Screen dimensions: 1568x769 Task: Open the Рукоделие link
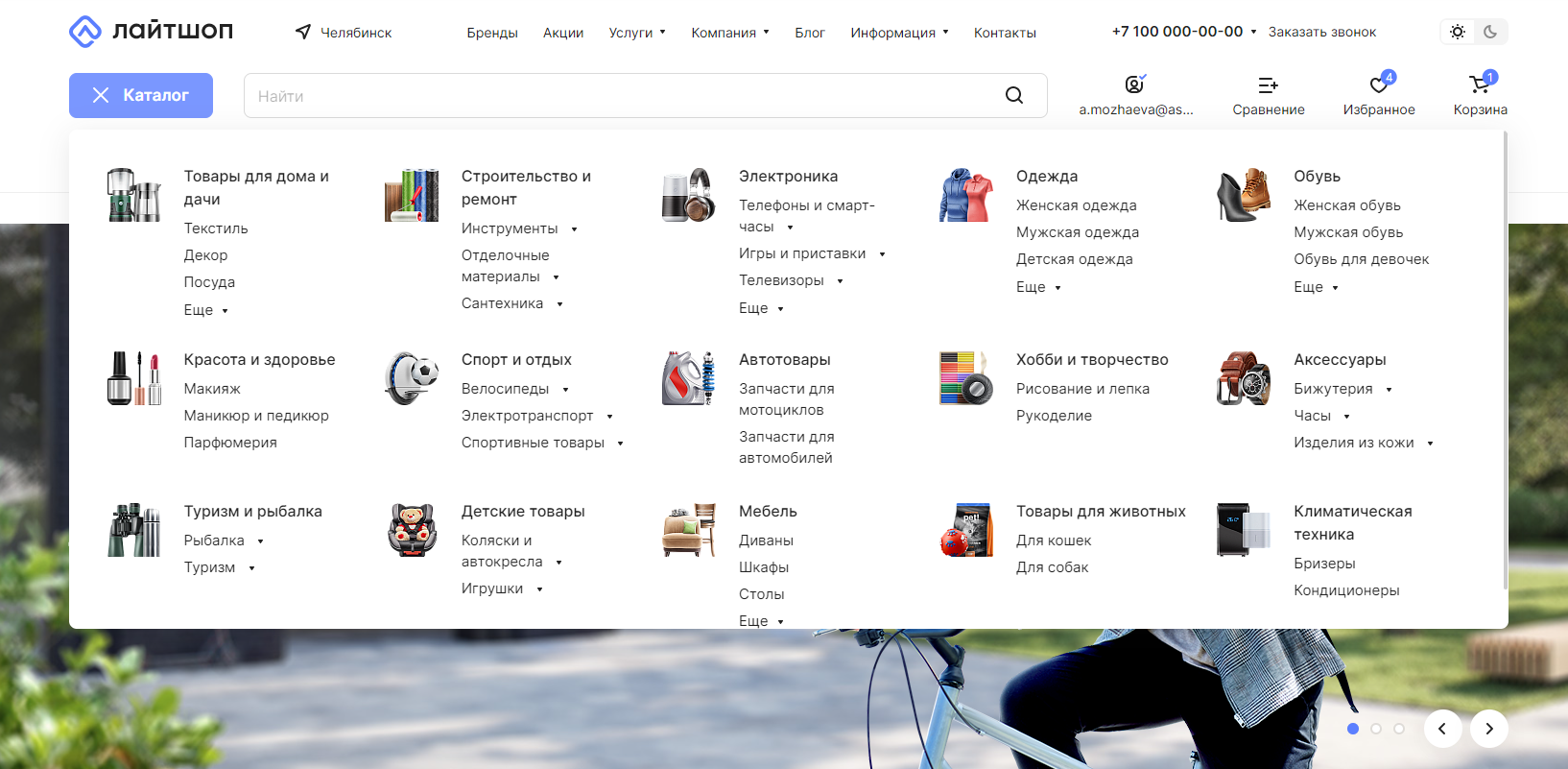pos(1054,416)
